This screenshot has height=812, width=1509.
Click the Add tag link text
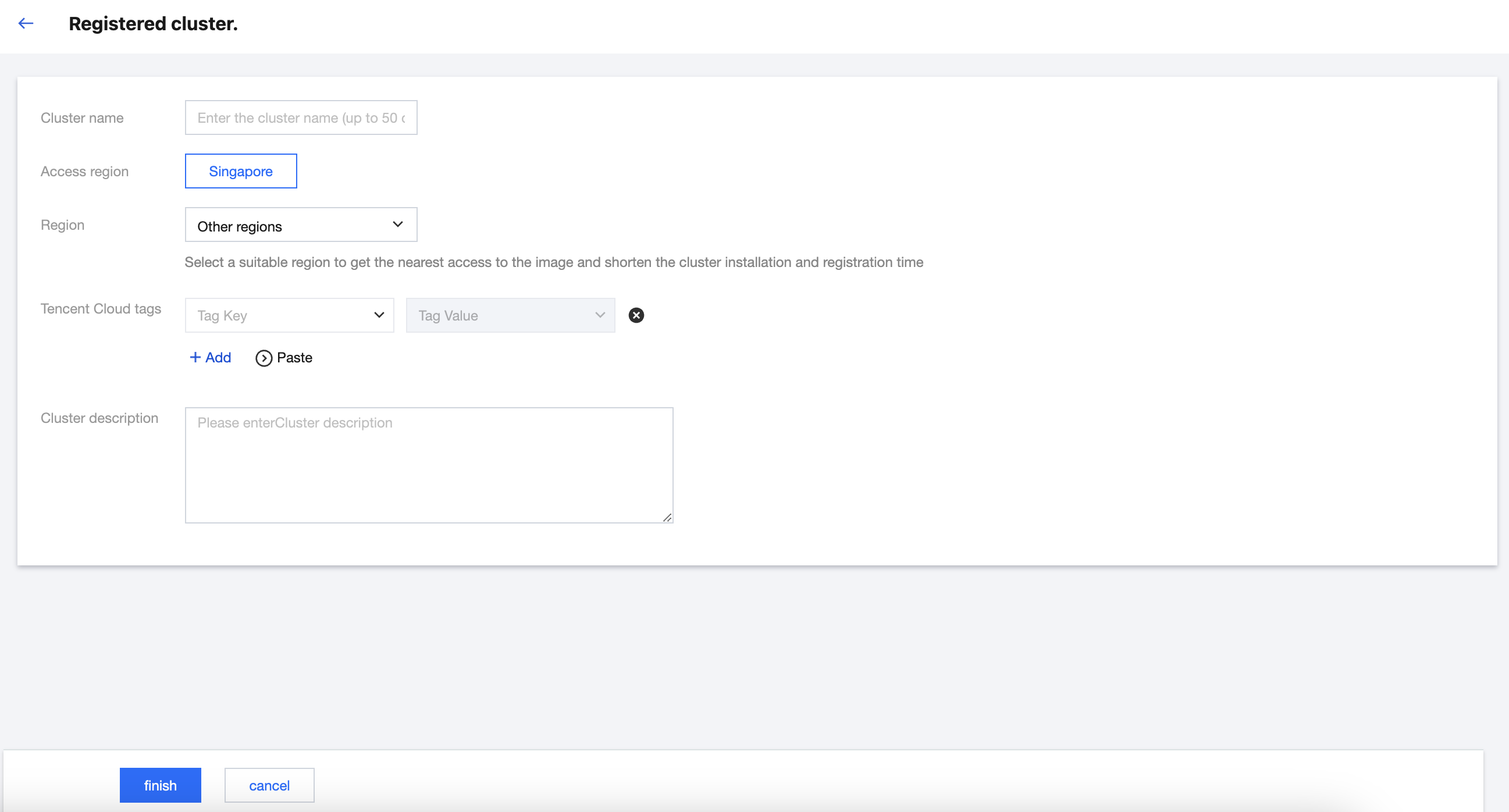218,357
